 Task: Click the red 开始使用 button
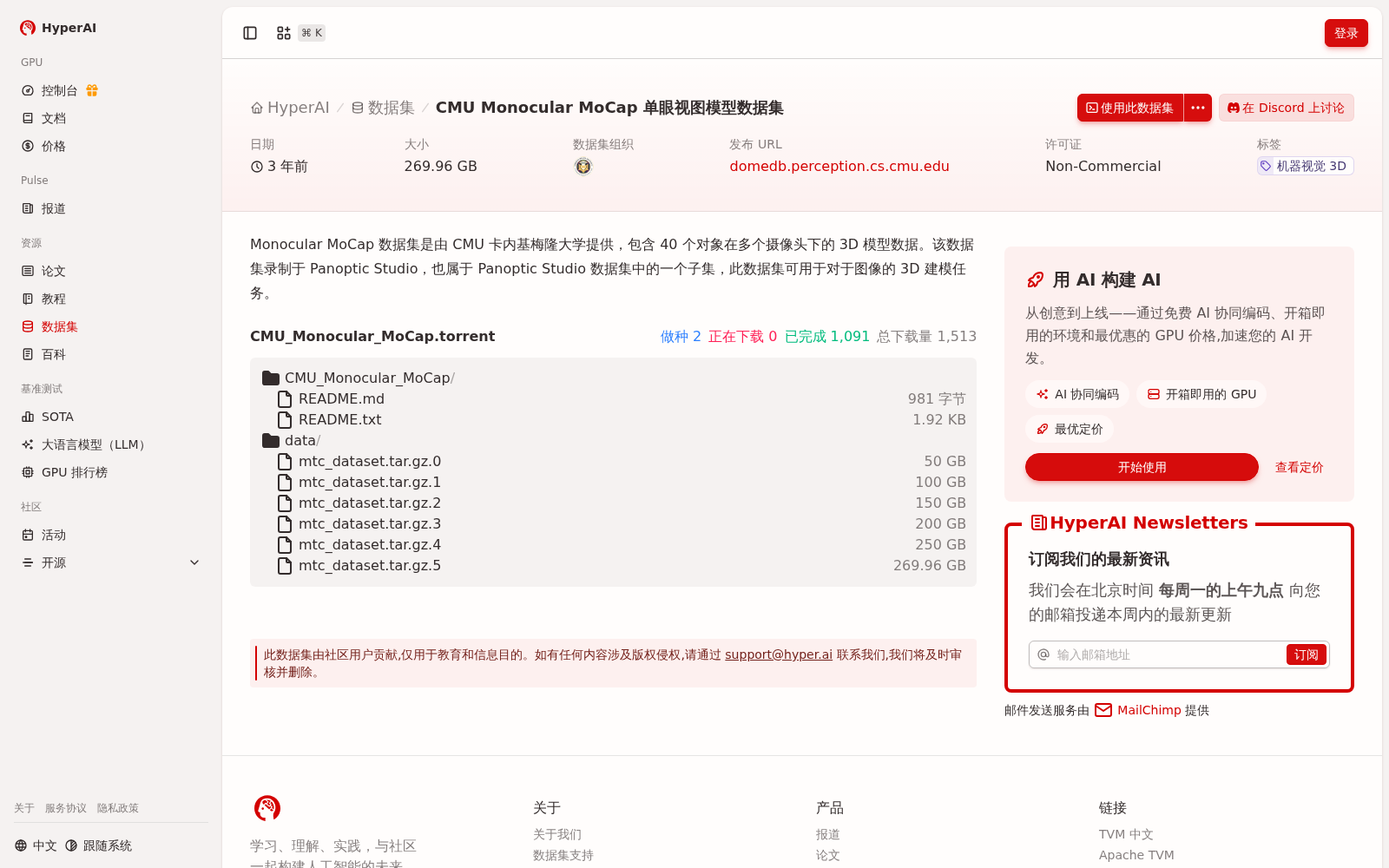[x=1142, y=467]
